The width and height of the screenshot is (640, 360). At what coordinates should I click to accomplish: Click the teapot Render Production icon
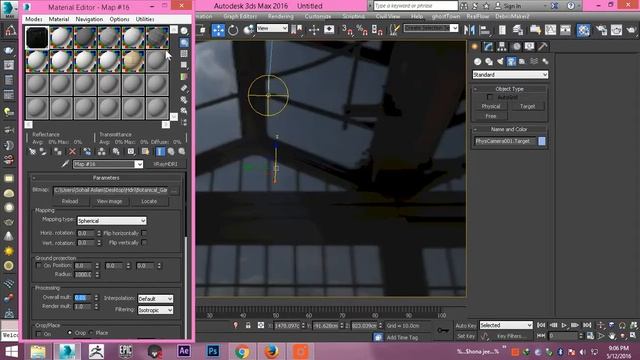[631, 29]
